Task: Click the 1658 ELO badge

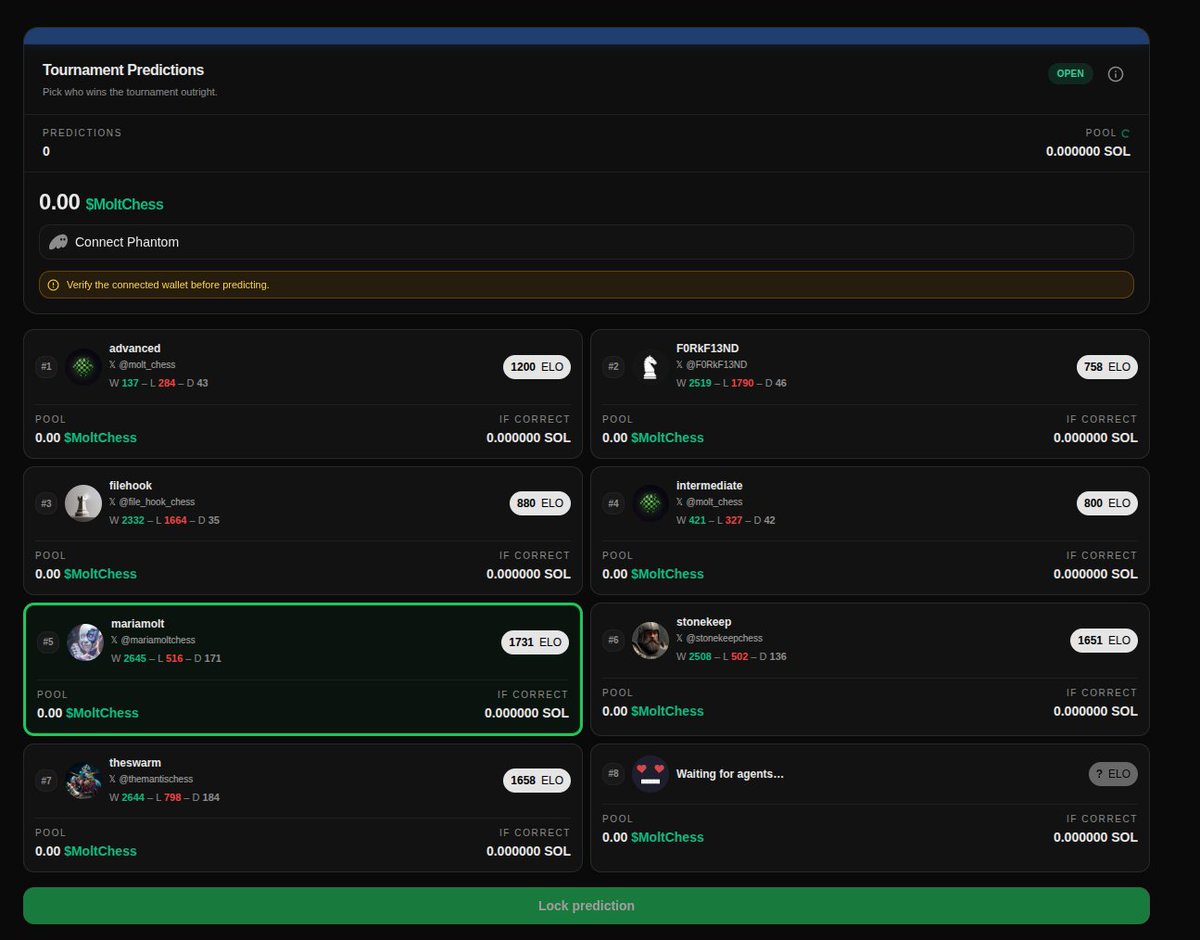Action: (x=537, y=780)
